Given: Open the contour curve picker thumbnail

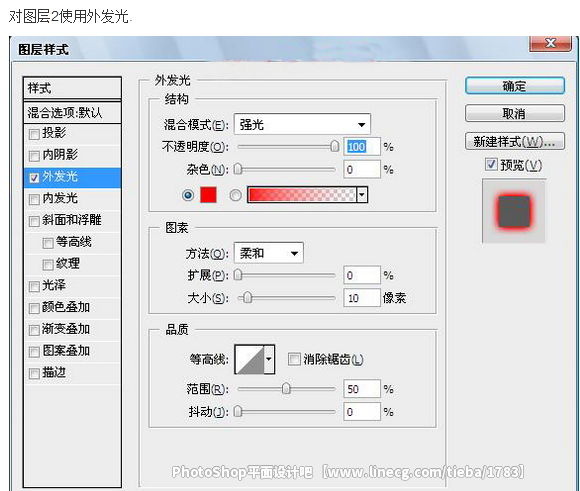Looking at the screenshot, I should tap(250, 359).
